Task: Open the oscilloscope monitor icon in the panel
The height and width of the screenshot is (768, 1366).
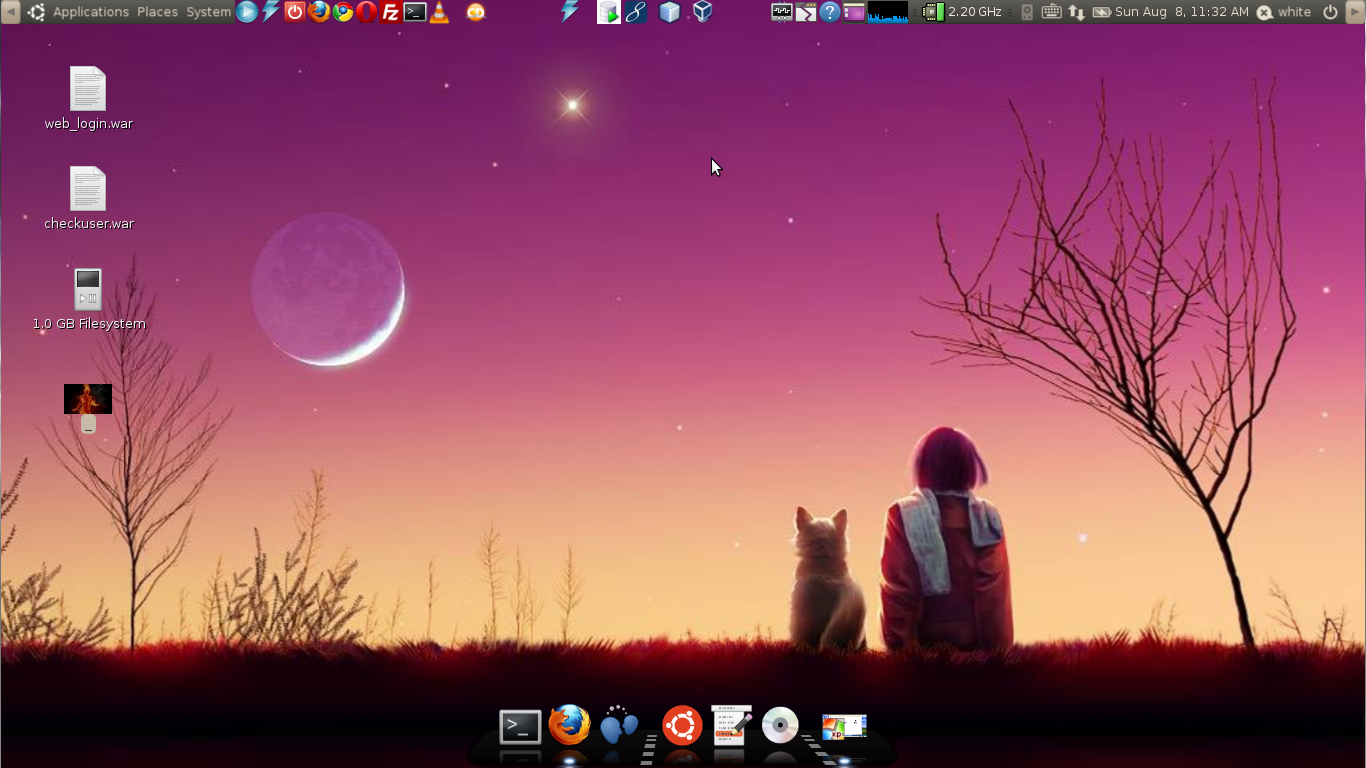Action: point(782,12)
